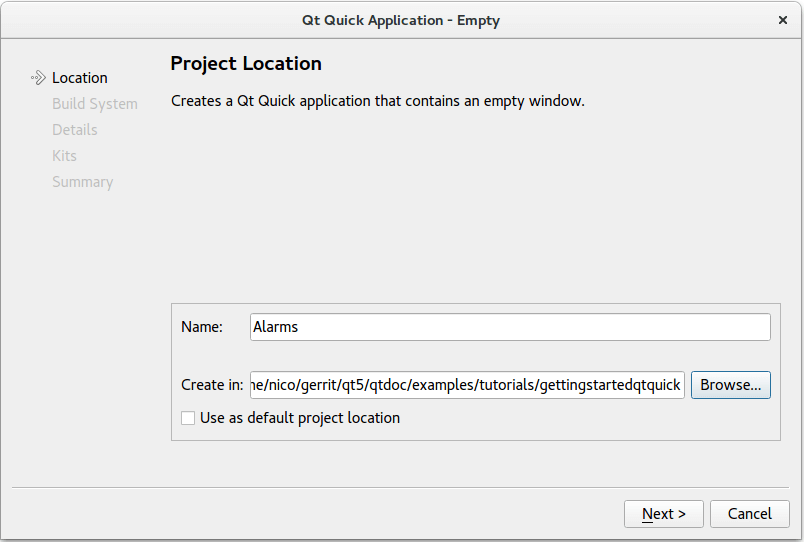Click the Name field containing Alarms

[x=510, y=327]
